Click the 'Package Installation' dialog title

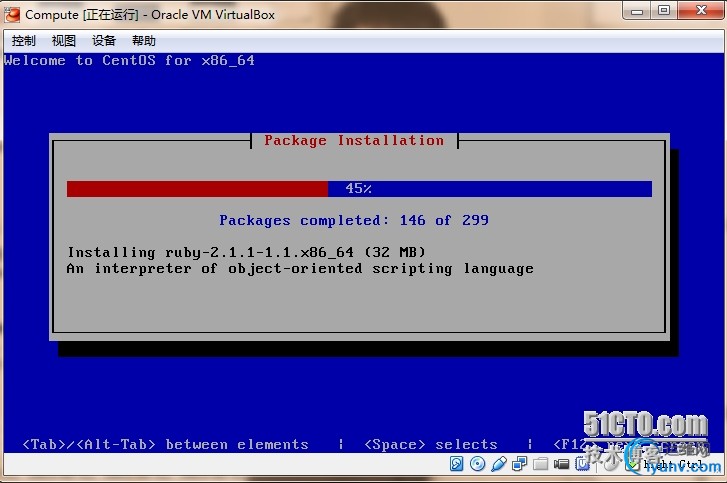tap(354, 140)
